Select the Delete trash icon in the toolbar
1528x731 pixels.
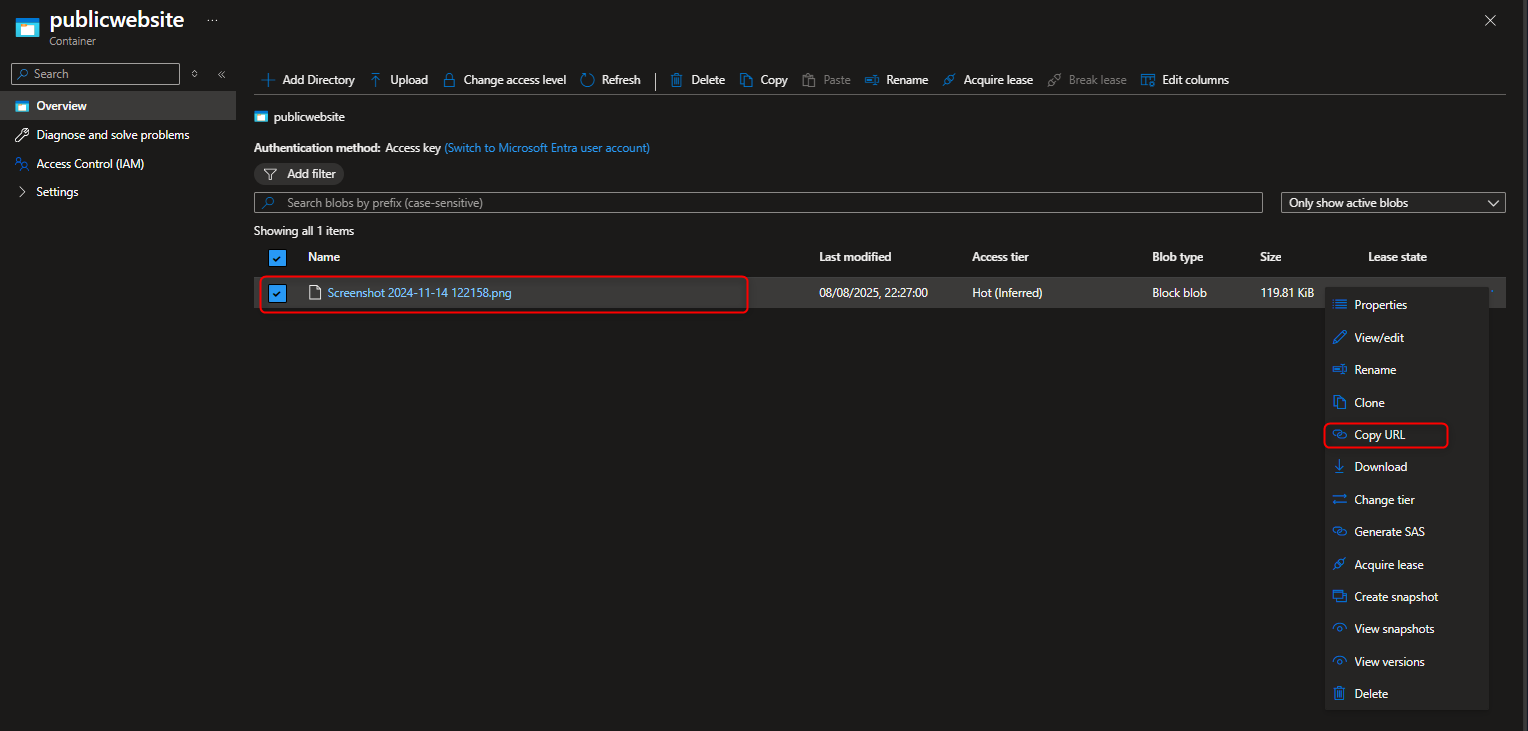tap(677, 79)
